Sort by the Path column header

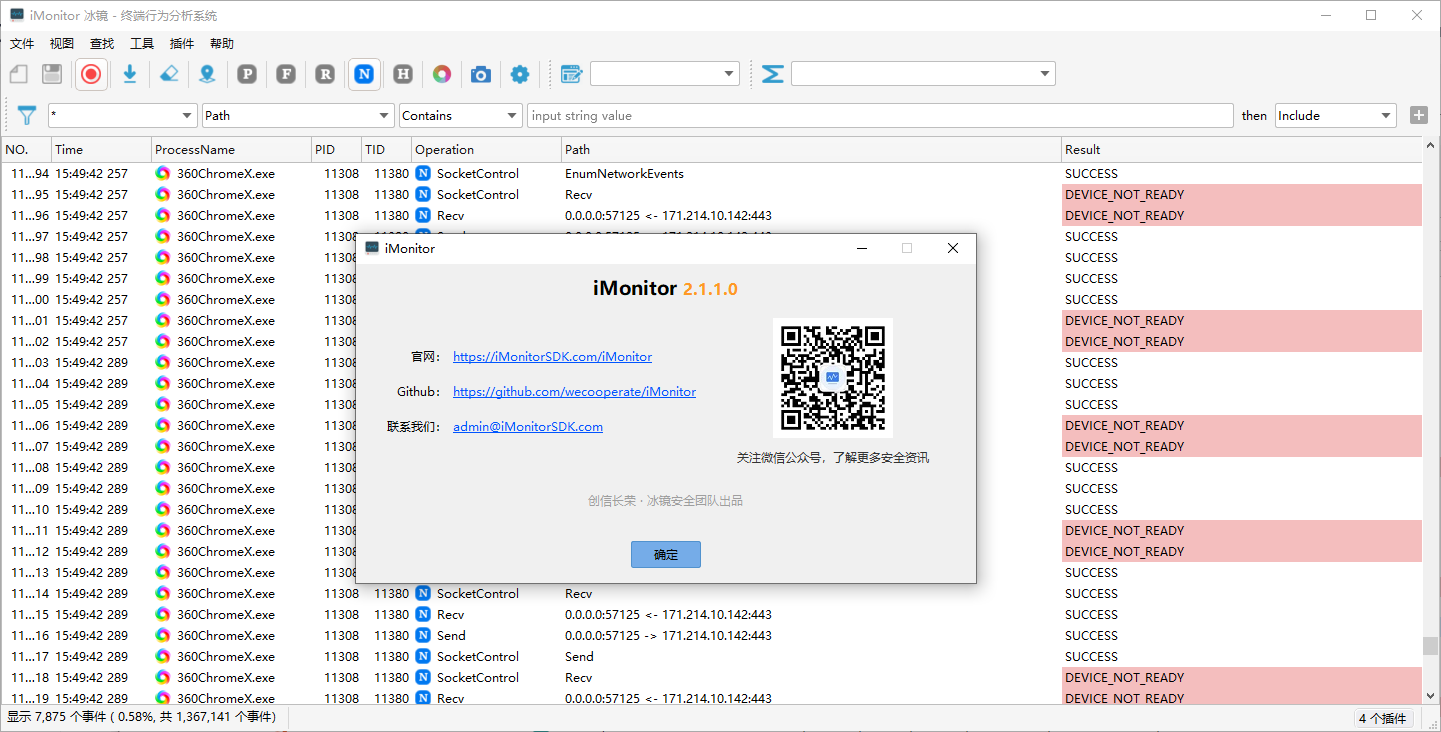tap(811, 150)
